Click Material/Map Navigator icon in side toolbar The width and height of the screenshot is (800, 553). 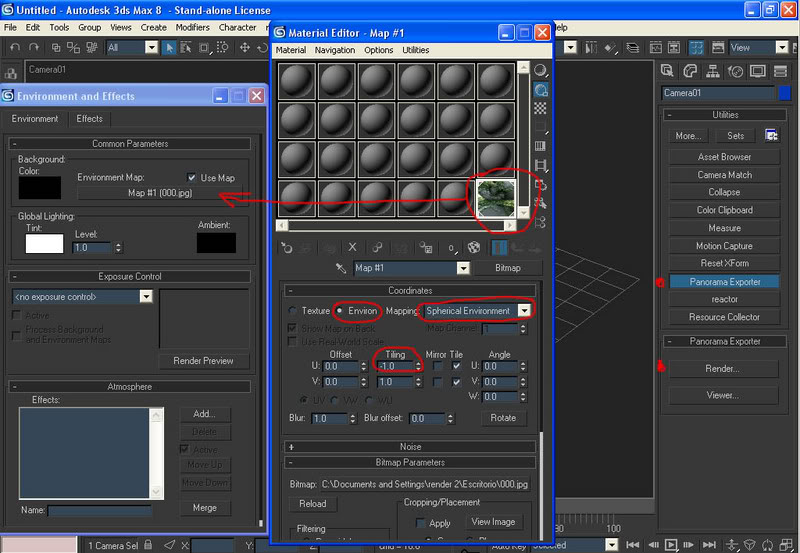[540, 222]
